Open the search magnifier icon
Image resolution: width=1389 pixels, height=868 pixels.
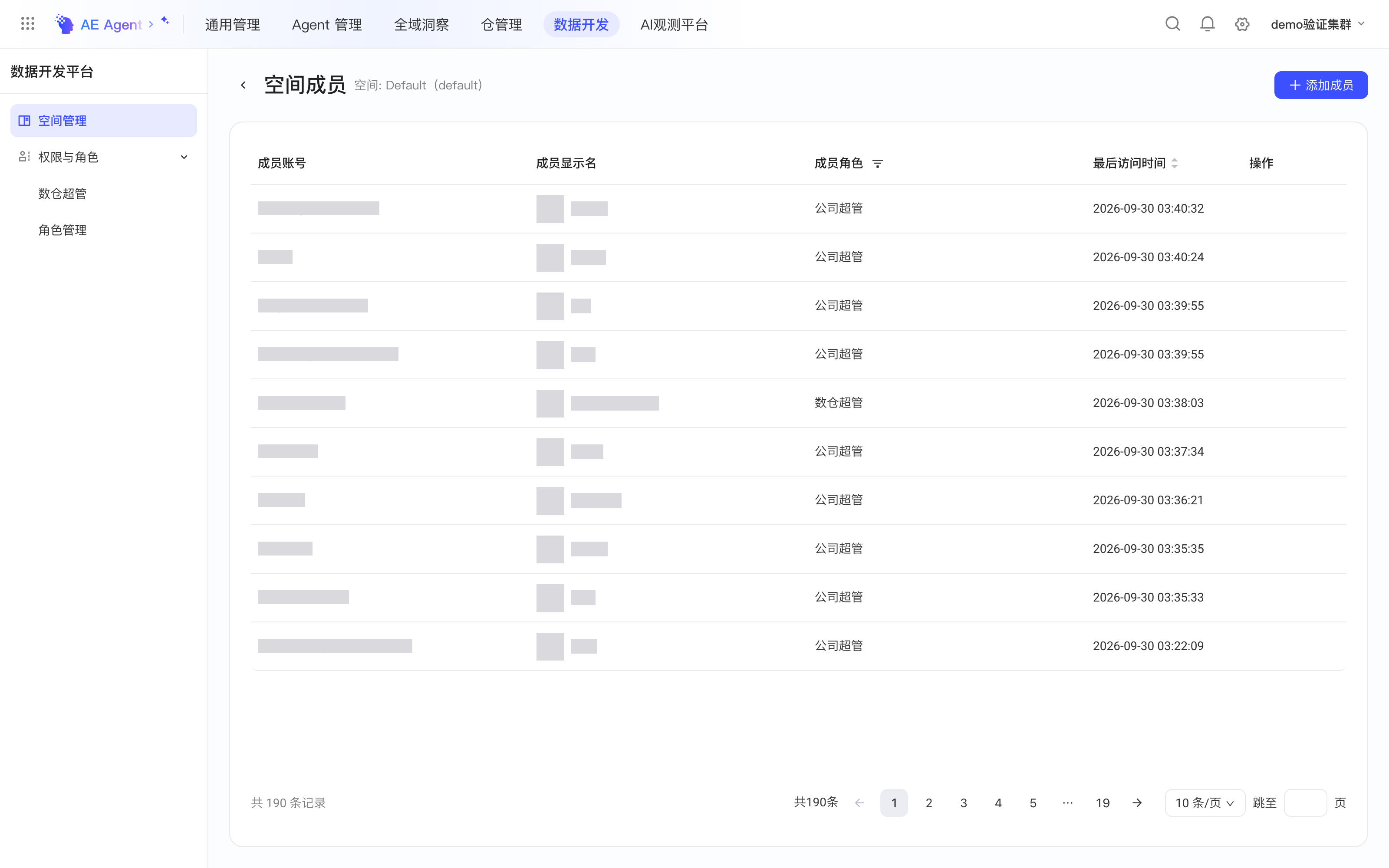(1172, 24)
